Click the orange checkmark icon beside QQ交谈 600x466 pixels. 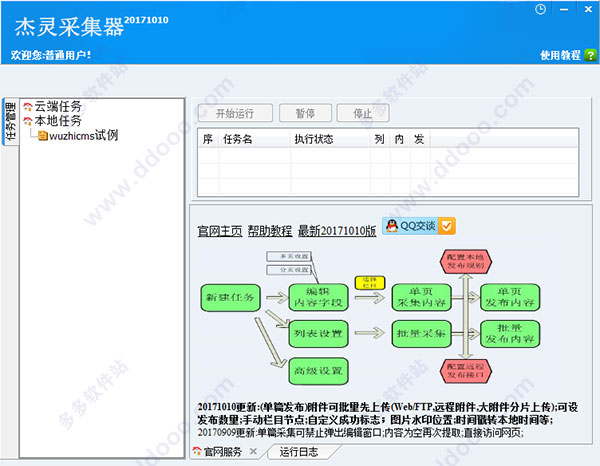tap(447, 226)
